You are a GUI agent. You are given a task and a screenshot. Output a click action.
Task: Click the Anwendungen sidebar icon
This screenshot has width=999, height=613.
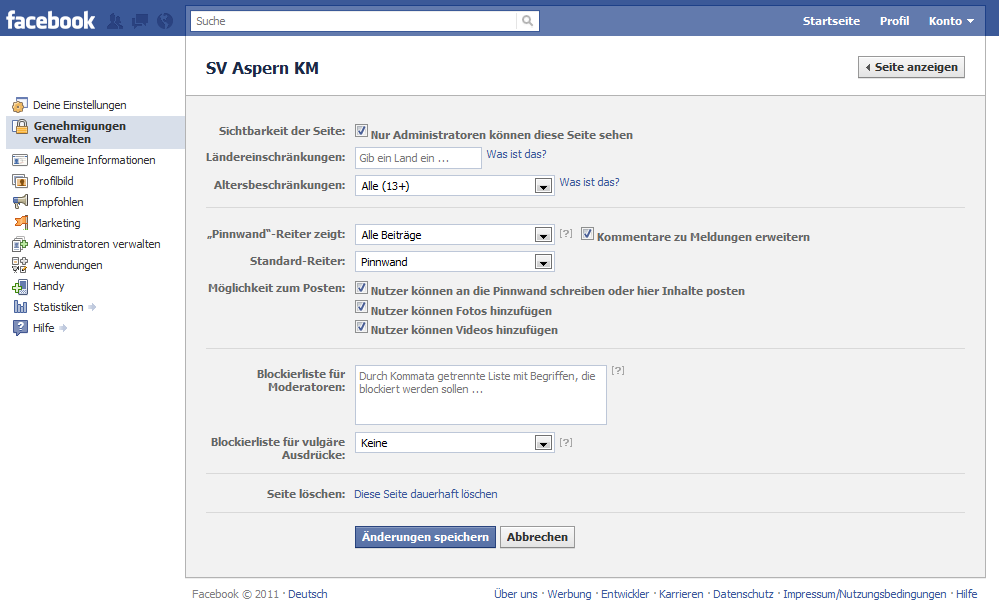(20, 265)
